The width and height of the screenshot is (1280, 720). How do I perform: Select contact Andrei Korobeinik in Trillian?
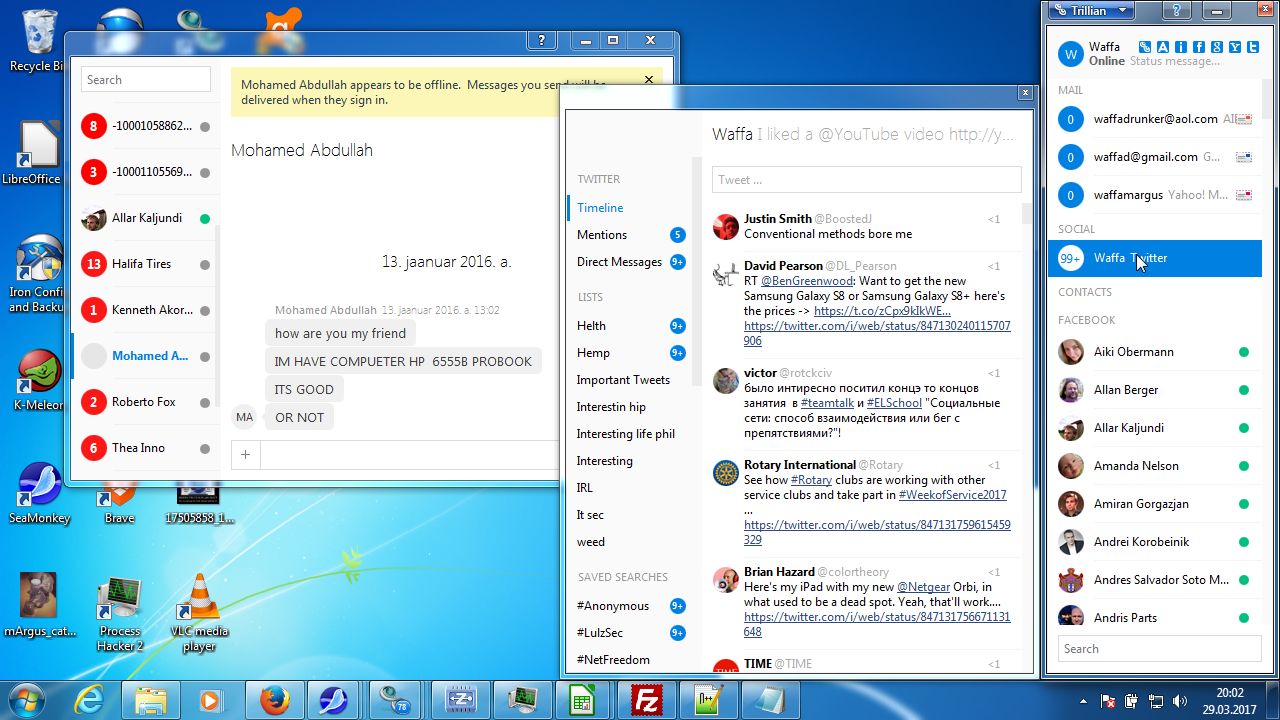coord(1155,542)
